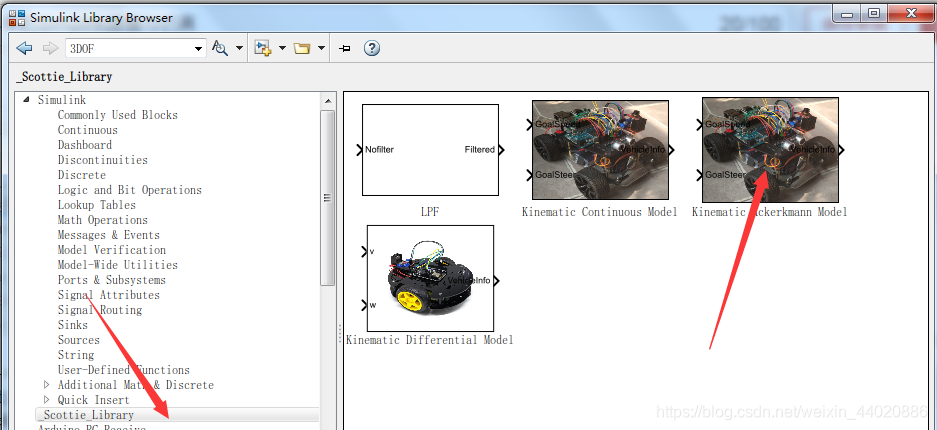The height and width of the screenshot is (430, 937).
Task: Select Model-Wide Utilities library
Action: click(118, 265)
